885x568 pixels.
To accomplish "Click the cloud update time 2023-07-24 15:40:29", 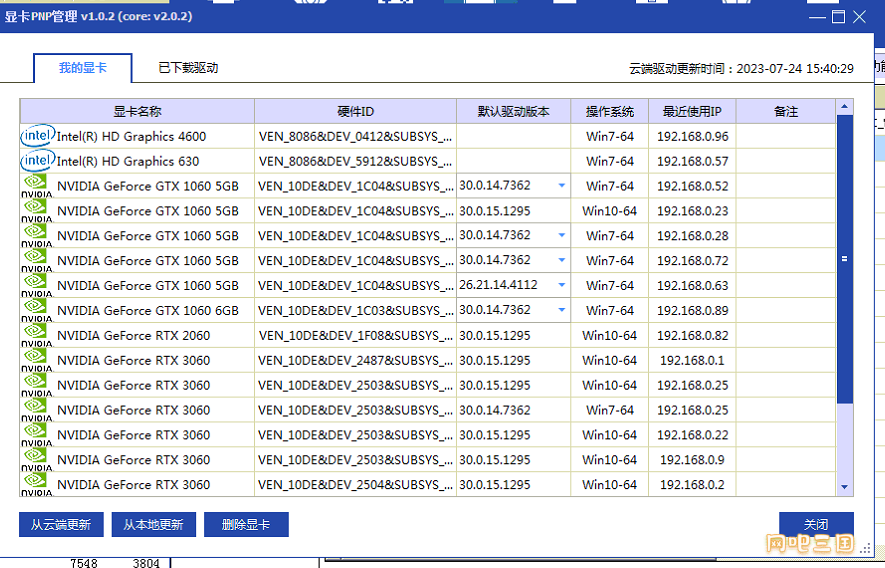I will pos(795,68).
